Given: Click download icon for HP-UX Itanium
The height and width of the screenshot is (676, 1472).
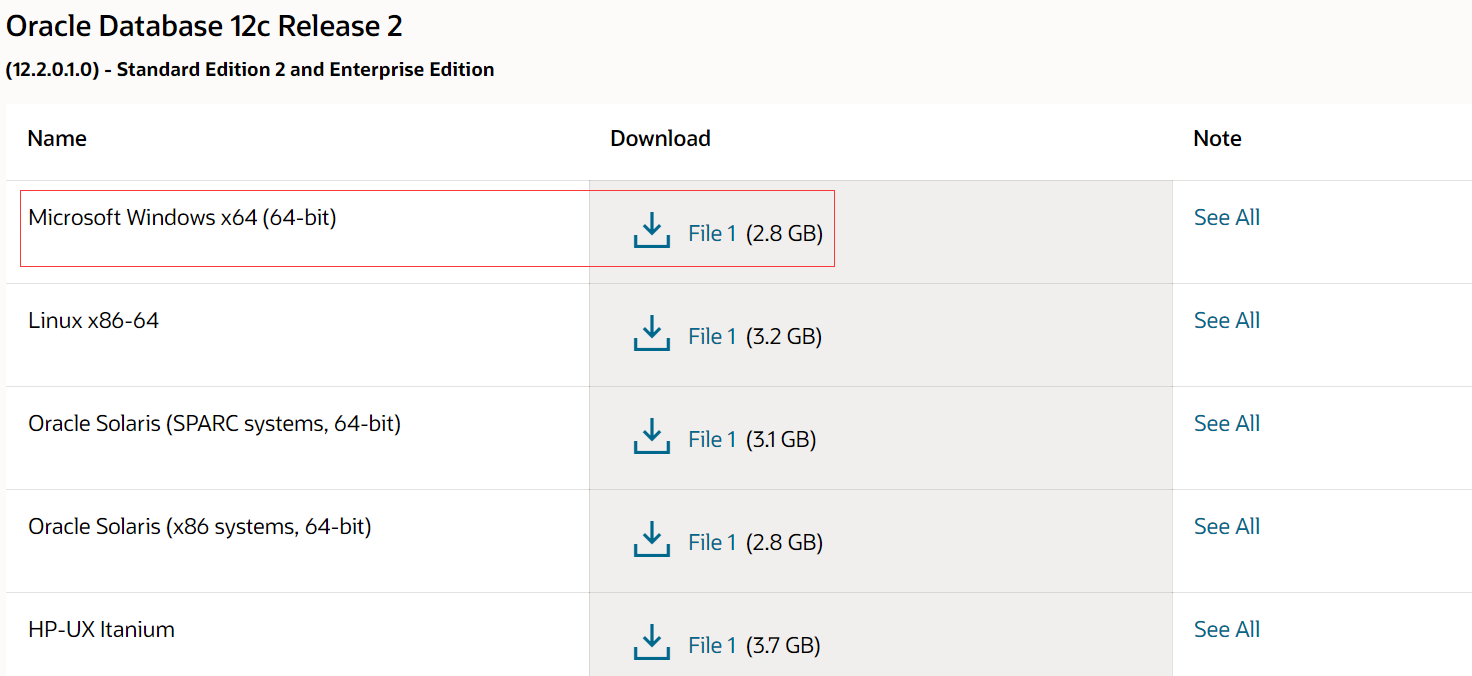Looking at the screenshot, I should [x=651, y=643].
